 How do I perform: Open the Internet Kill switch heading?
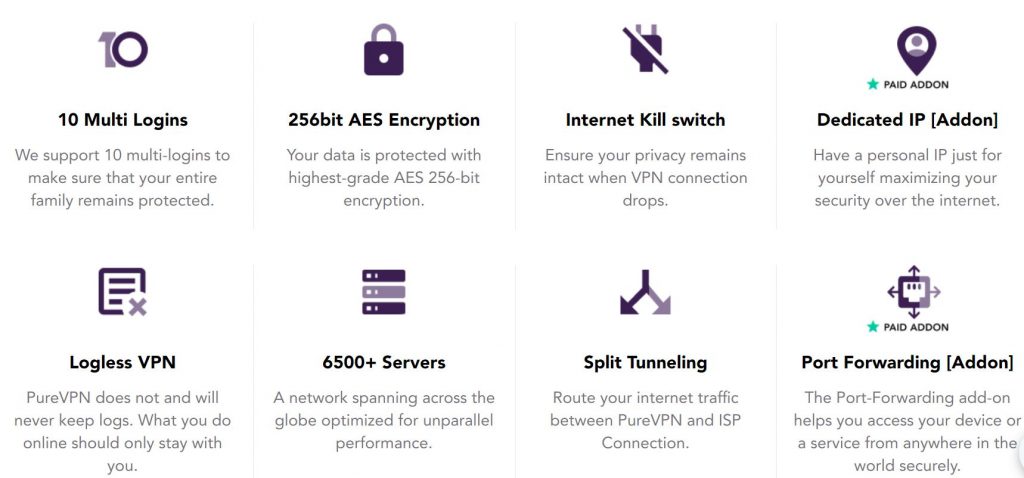coord(645,120)
